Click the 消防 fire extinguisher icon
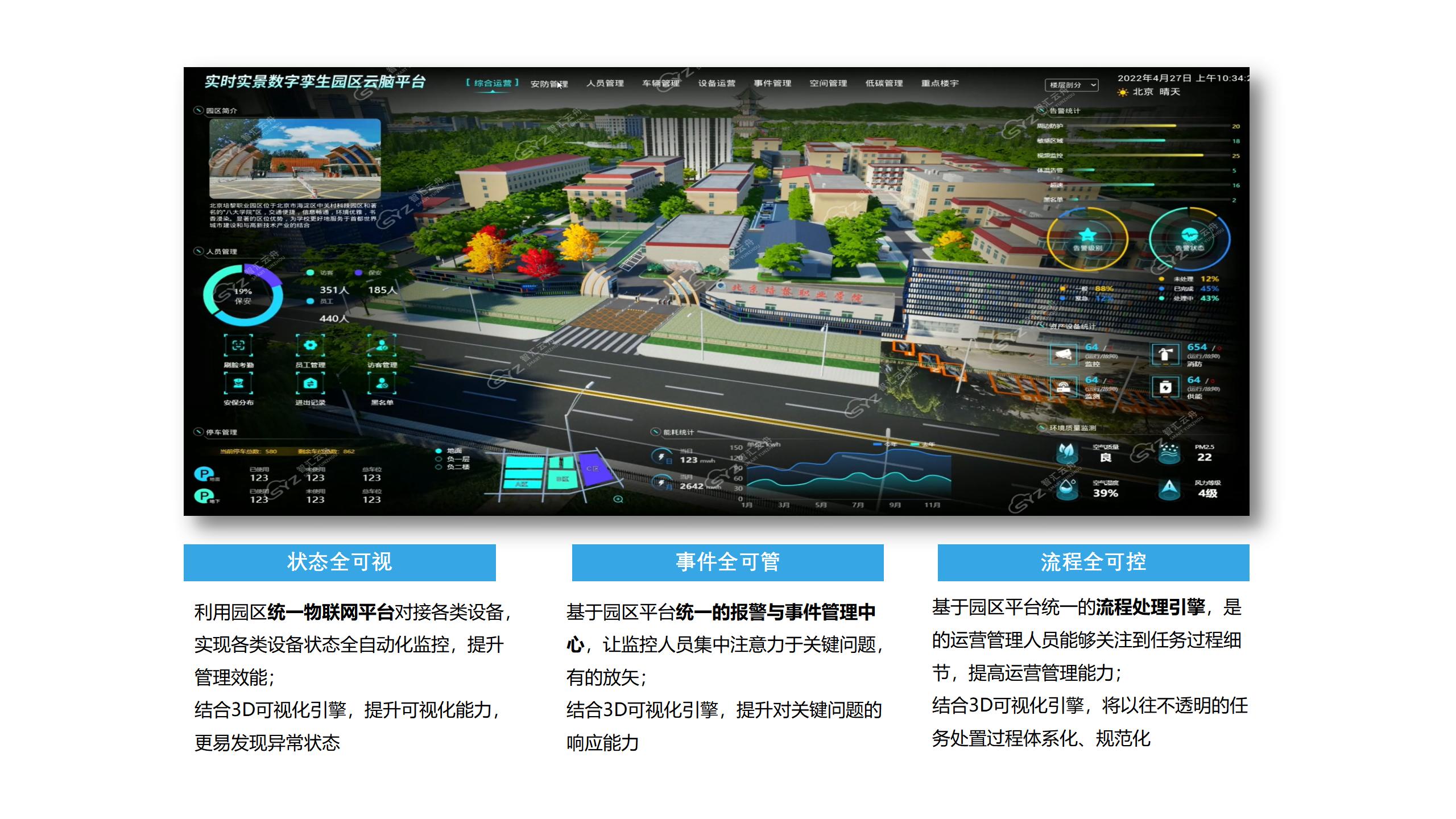The image size is (1456, 819). pyautogui.click(x=1165, y=354)
